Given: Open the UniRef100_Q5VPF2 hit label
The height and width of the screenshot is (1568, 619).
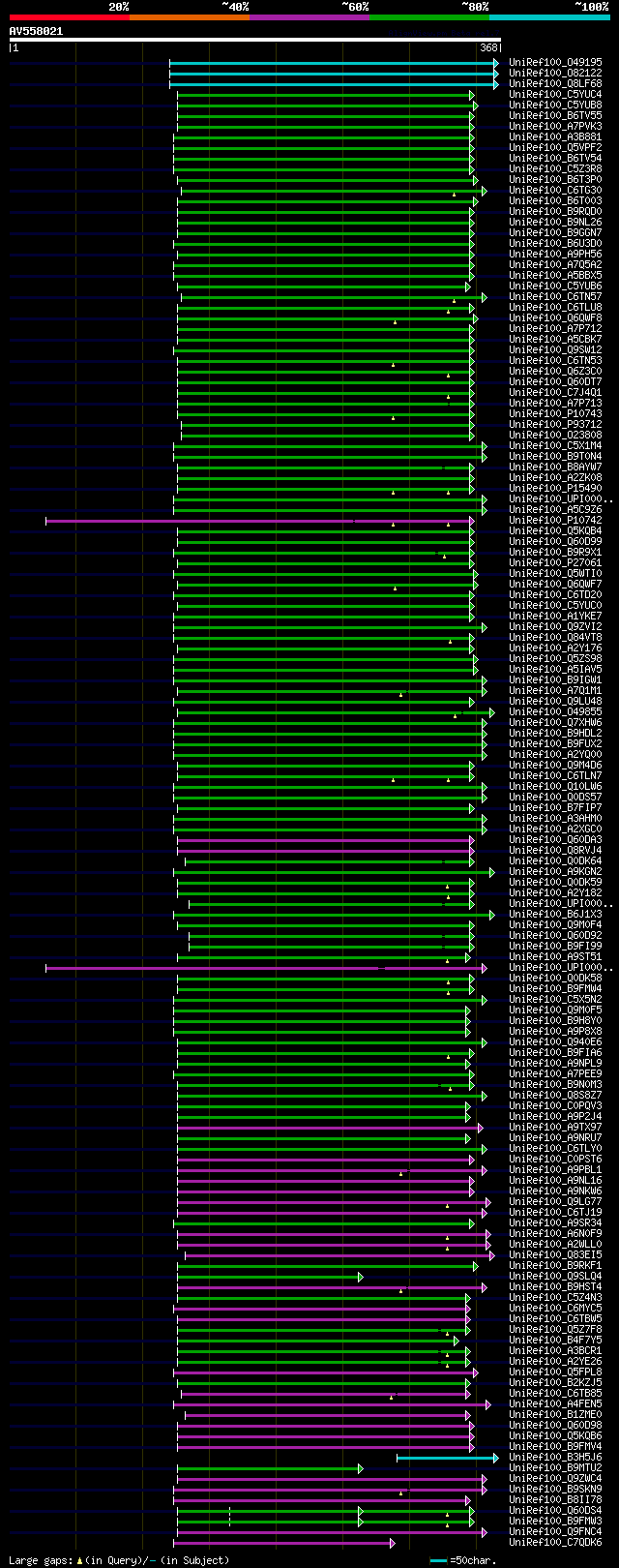Looking at the screenshot, I should pos(555,148).
